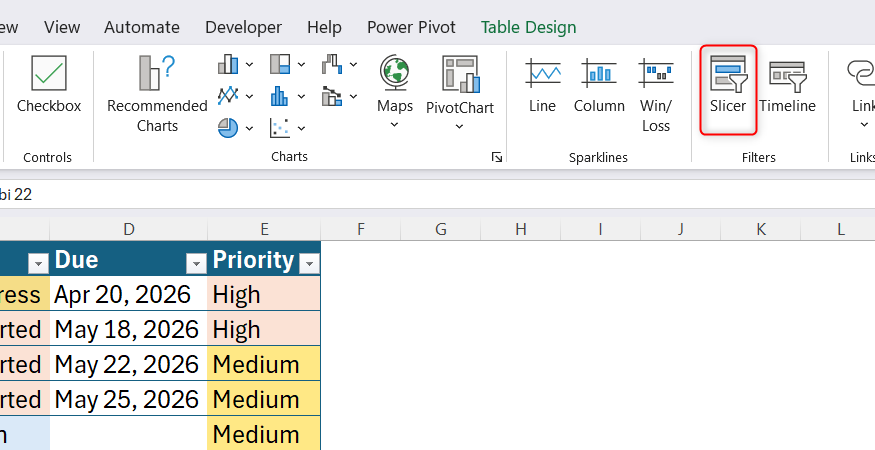Open the Developer tab

243,27
